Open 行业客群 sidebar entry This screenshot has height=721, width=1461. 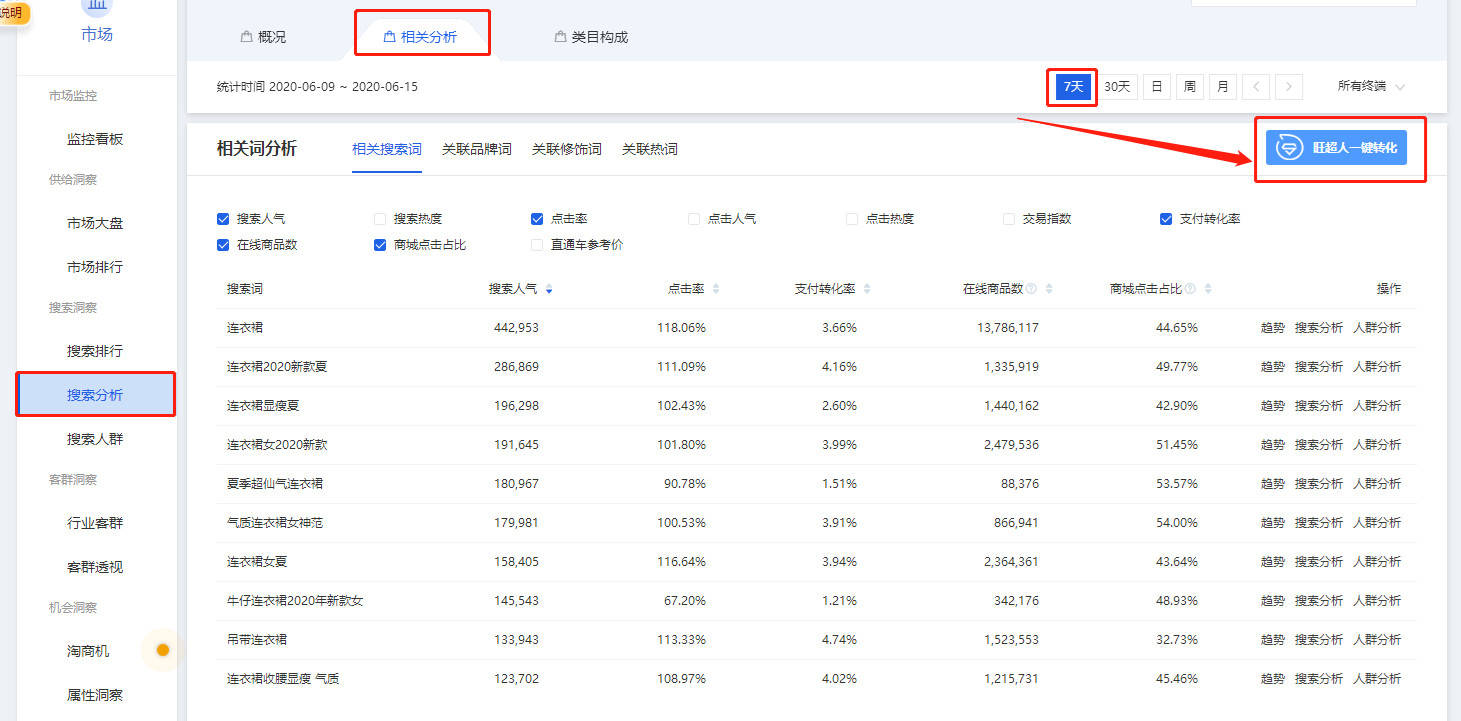pos(95,524)
